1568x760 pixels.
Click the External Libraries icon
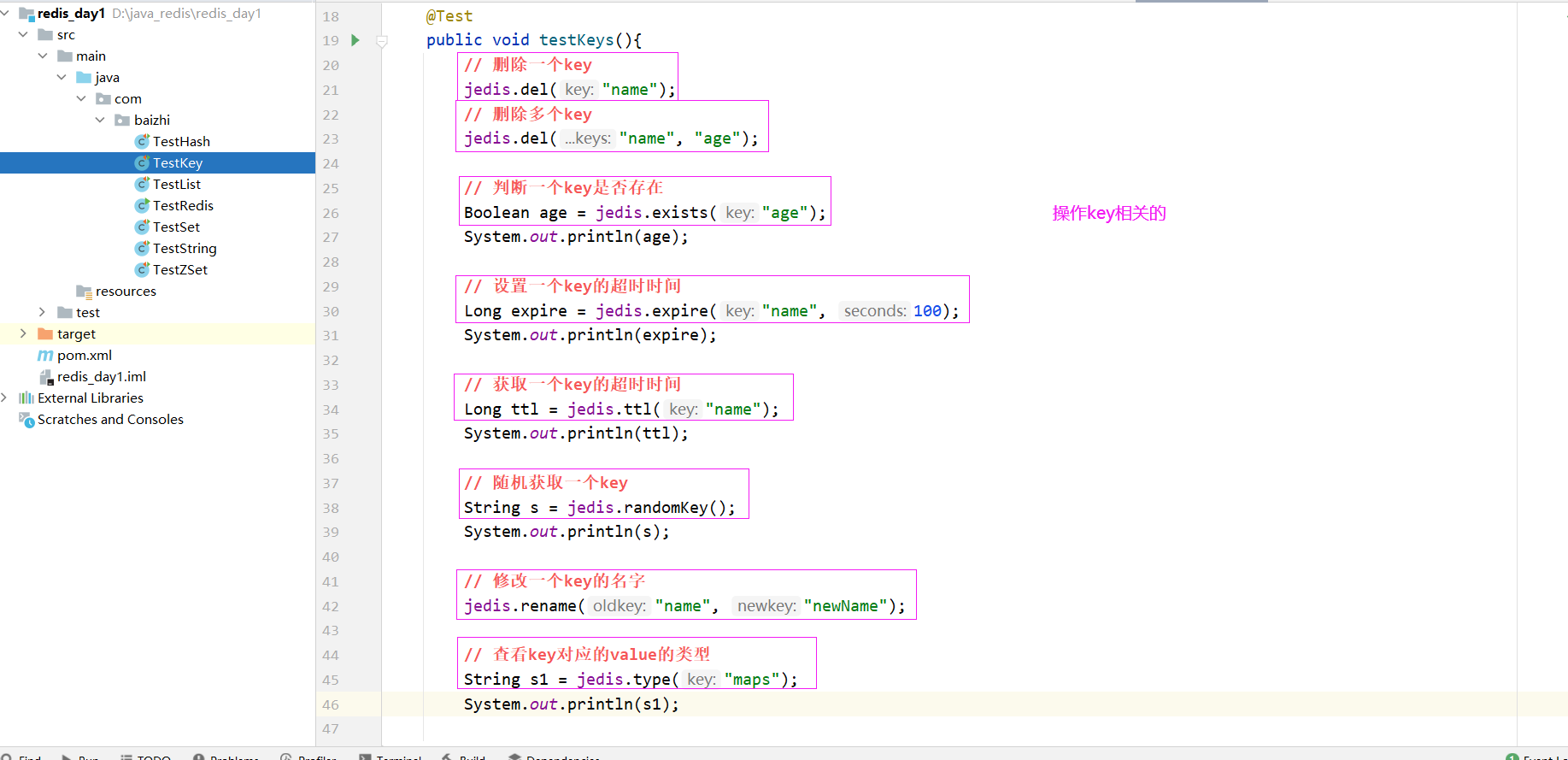pyautogui.click(x=26, y=398)
